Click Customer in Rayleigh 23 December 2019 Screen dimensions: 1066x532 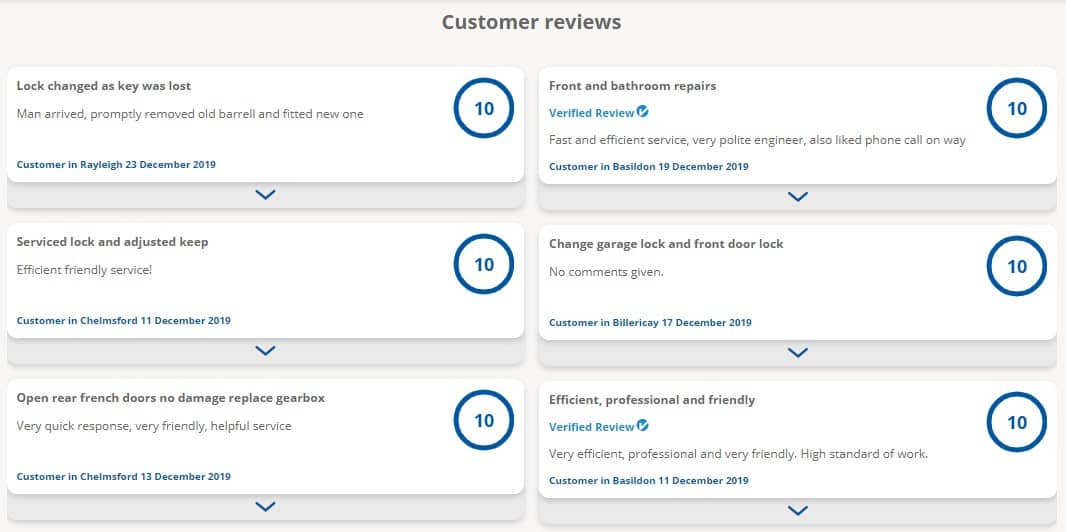(x=116, y=164)
